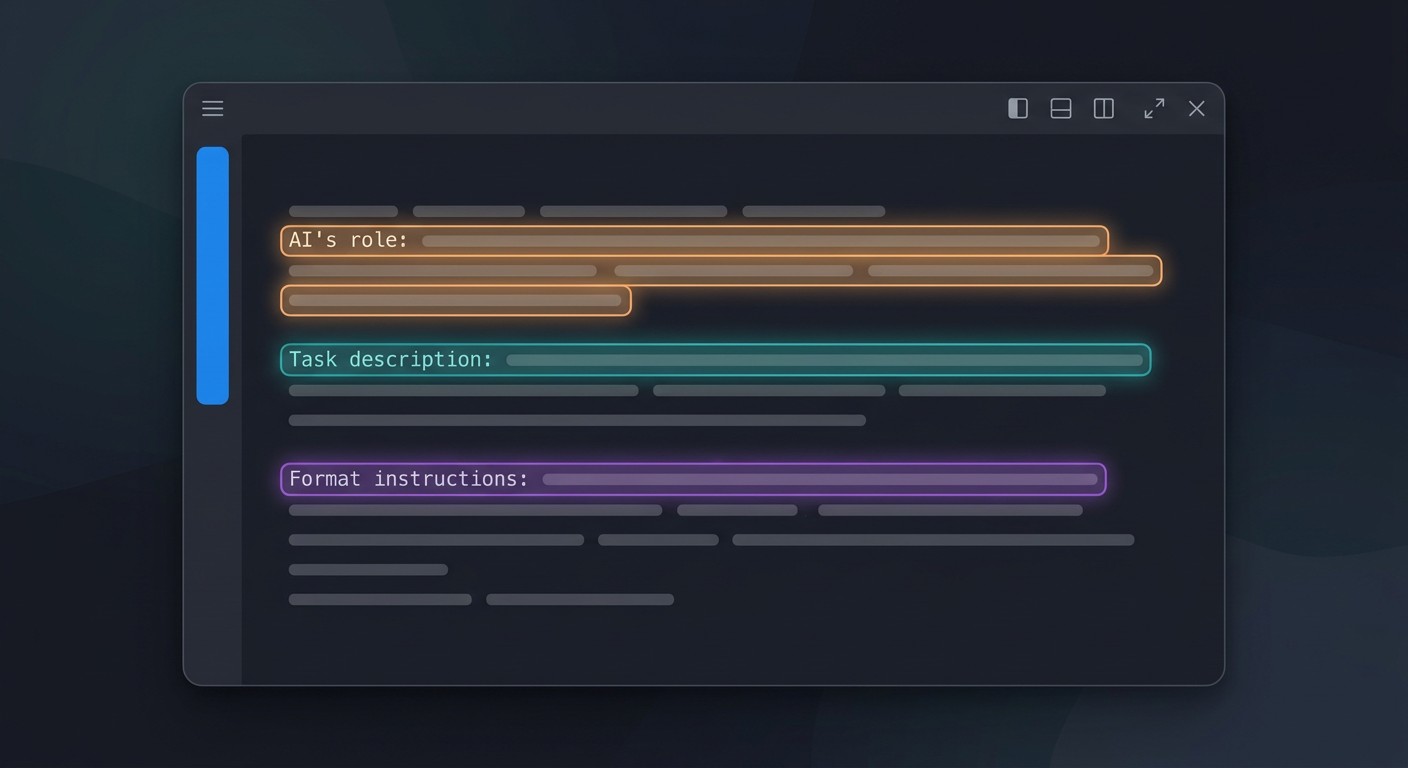The image size is (1408, 768).
Task: Click the placeholder row just below Task description
Action: (697, 390)
